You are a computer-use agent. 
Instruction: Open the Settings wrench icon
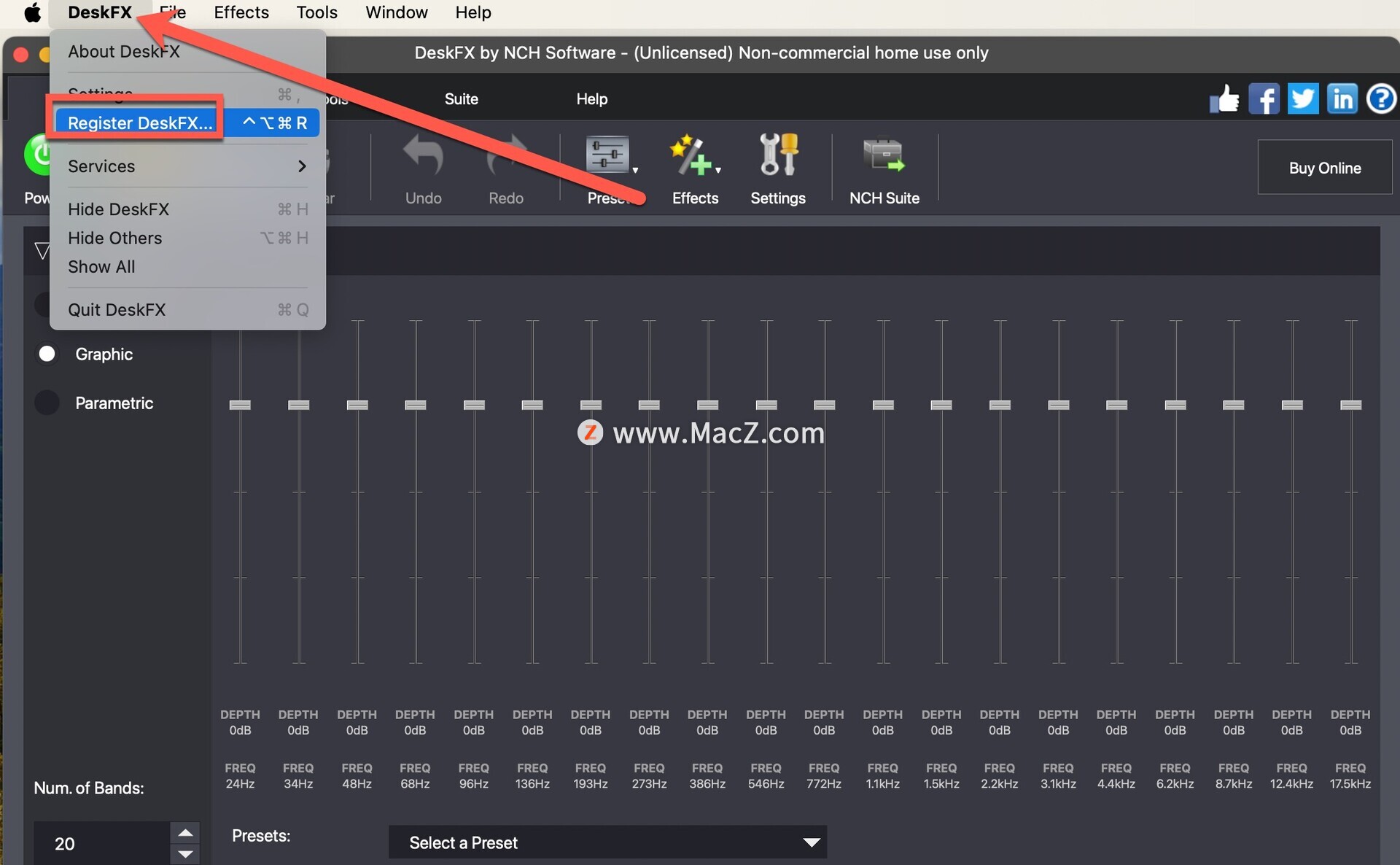tap(777, 156)
